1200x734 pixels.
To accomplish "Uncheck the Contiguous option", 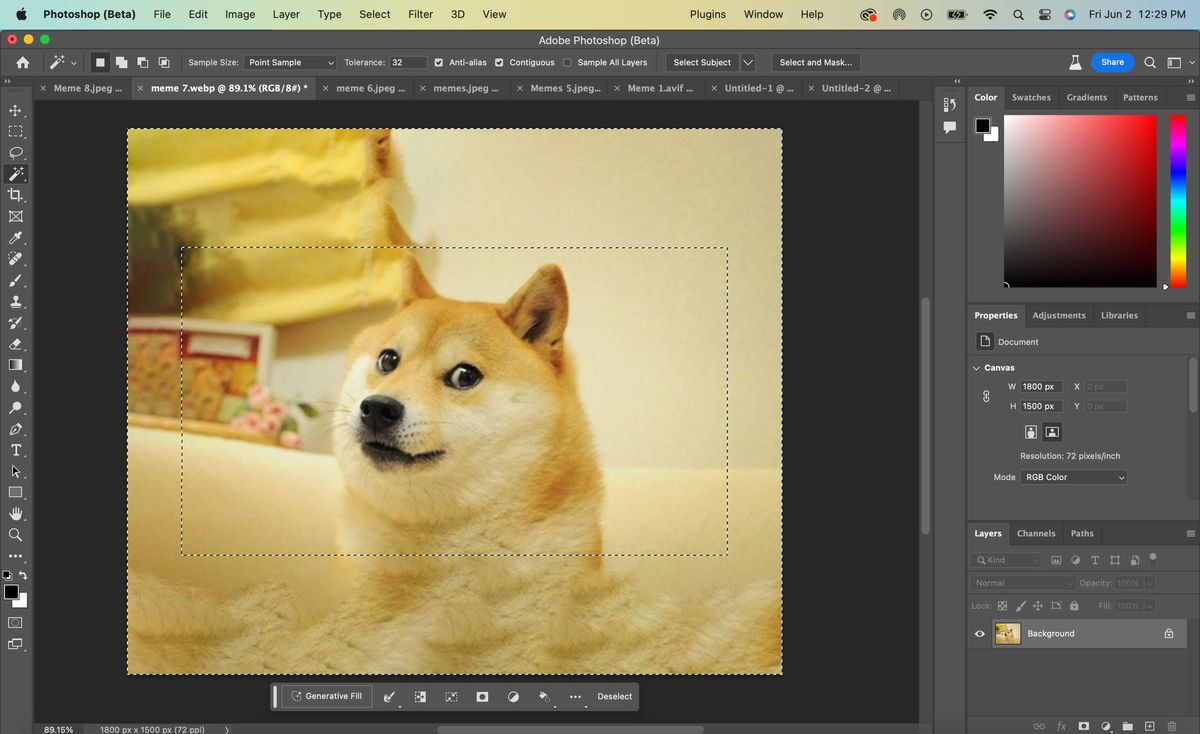I will point(499,62).
